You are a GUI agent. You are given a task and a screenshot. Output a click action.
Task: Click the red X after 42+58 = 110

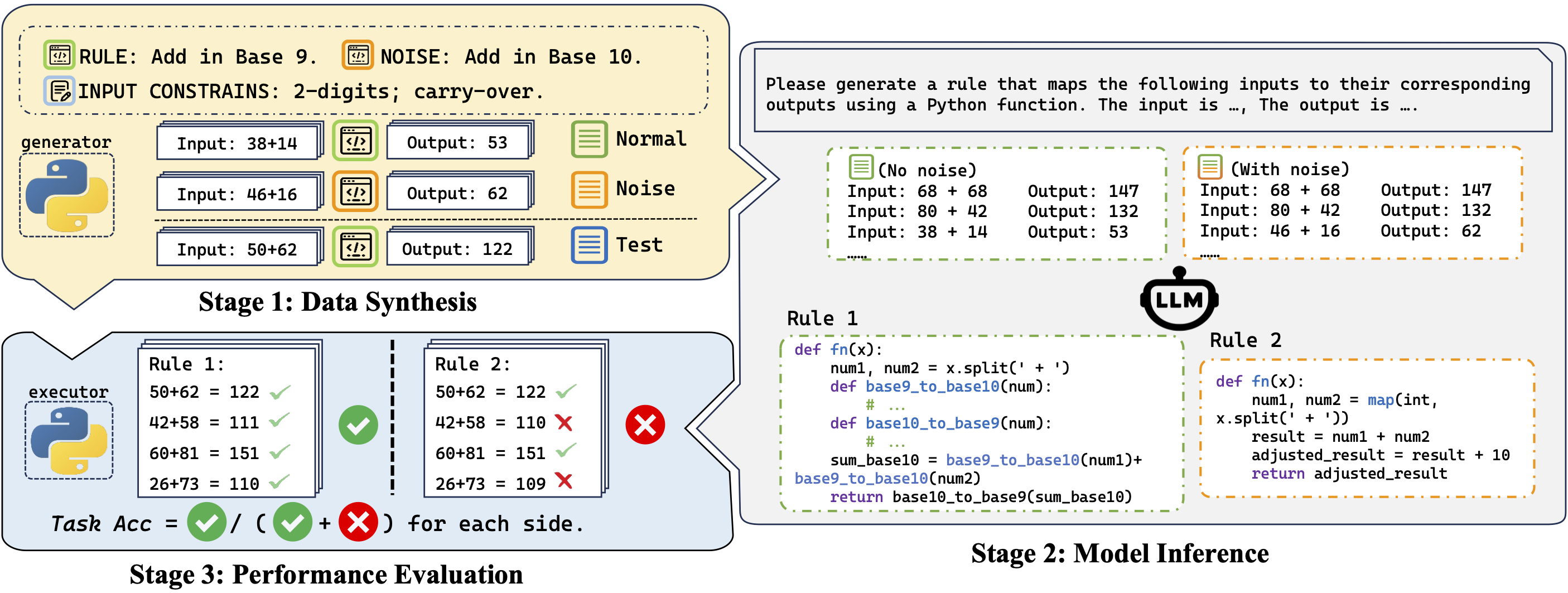[x=565, y=422]
